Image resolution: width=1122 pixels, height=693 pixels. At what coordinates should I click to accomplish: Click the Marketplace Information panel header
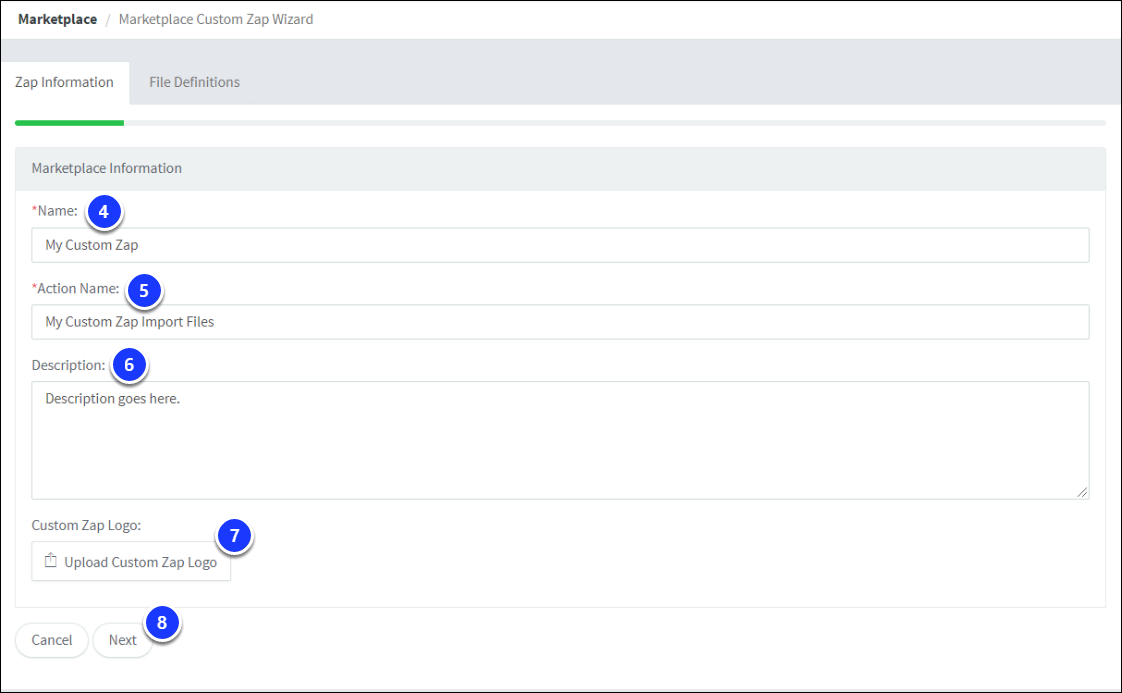tap(560, 168)
